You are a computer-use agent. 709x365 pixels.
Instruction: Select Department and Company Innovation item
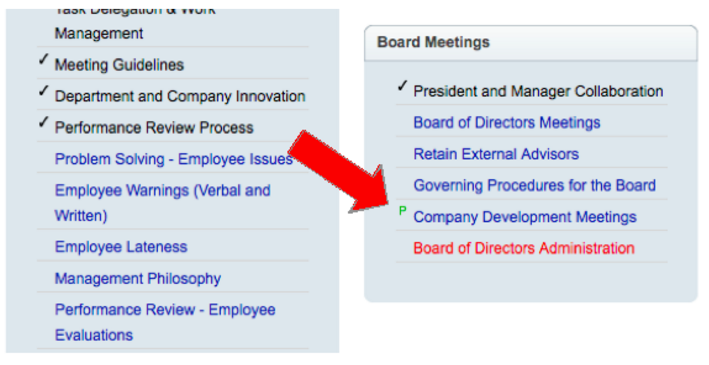180,96
